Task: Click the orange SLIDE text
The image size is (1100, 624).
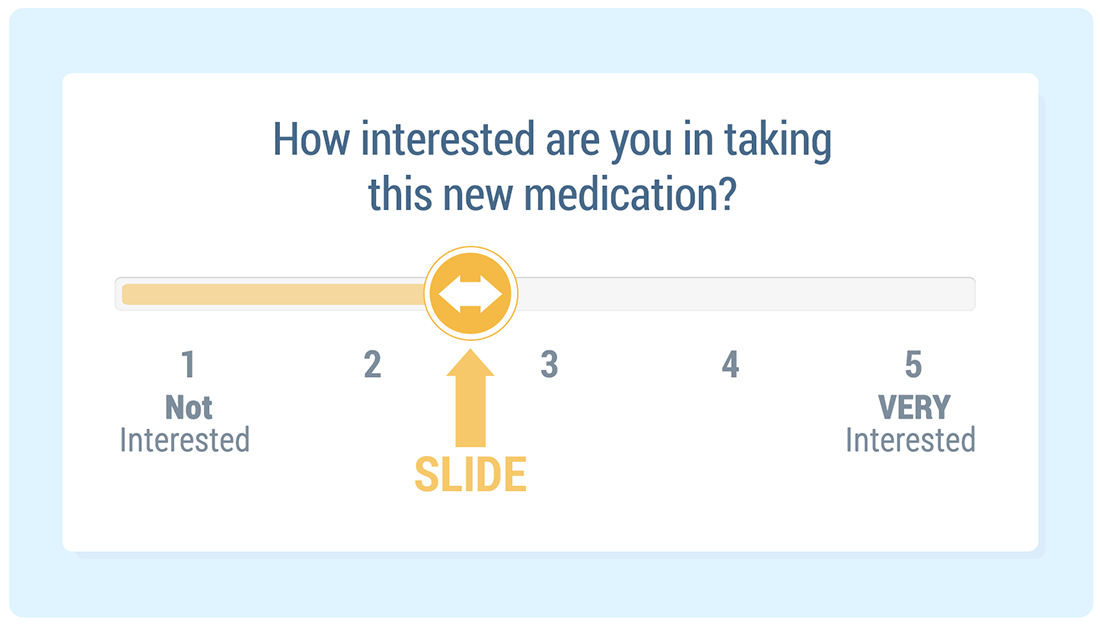Action: pyautogui.click(x=470, y=476)
